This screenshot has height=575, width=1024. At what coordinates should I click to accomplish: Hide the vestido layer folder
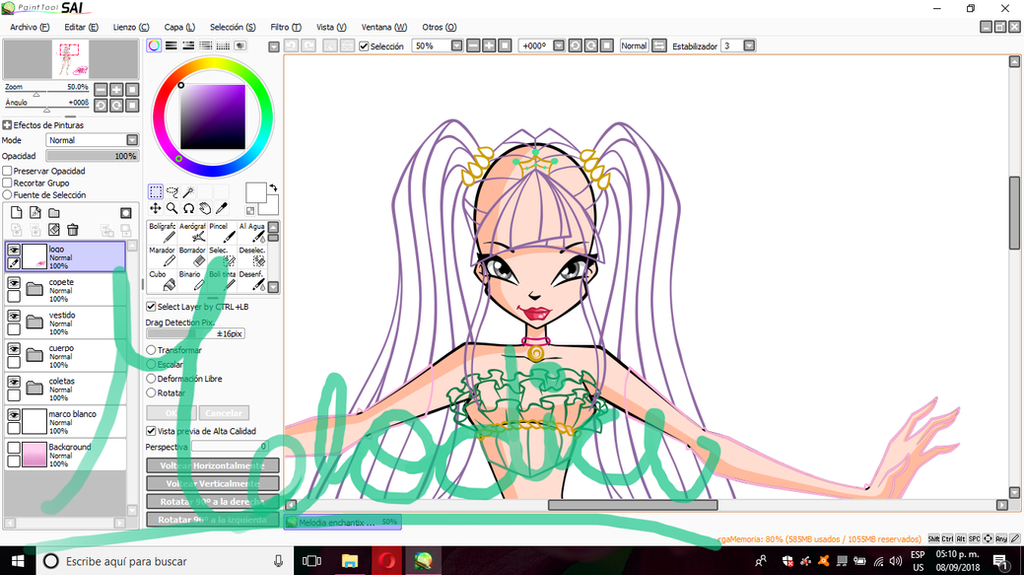14,316
